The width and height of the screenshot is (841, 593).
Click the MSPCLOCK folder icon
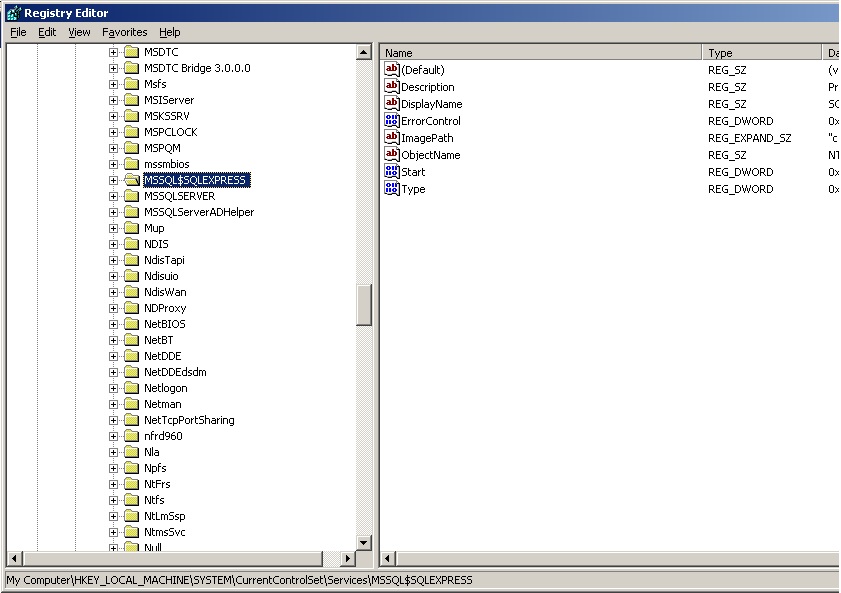(x=131, y=132)
